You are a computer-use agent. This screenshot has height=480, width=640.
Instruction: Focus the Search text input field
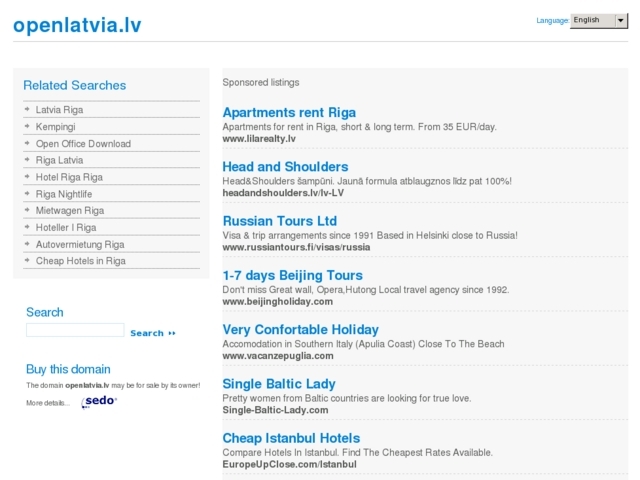point(75,330)
